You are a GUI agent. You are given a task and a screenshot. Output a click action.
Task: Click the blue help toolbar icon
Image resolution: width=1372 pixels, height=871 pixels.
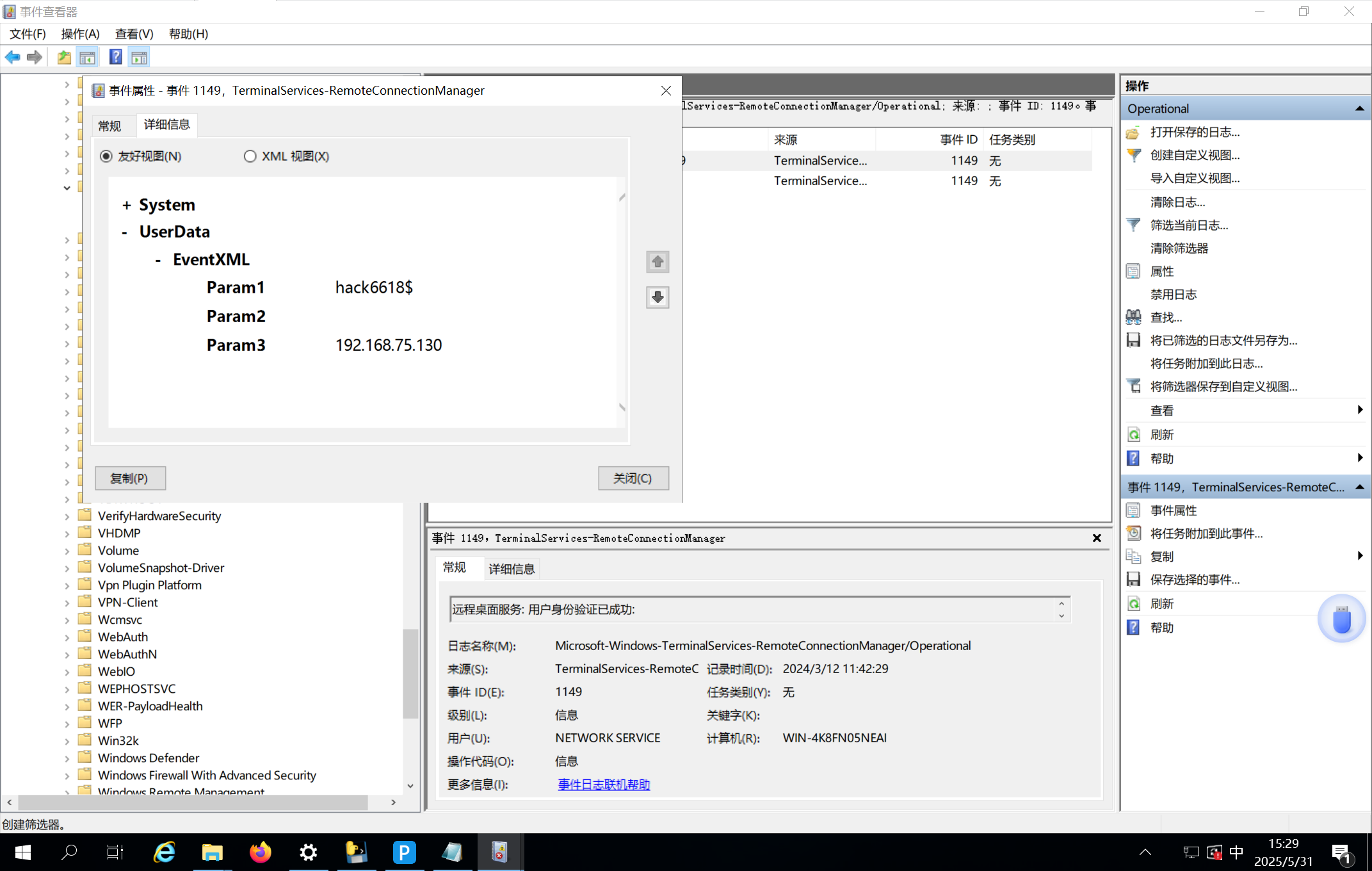115,58
